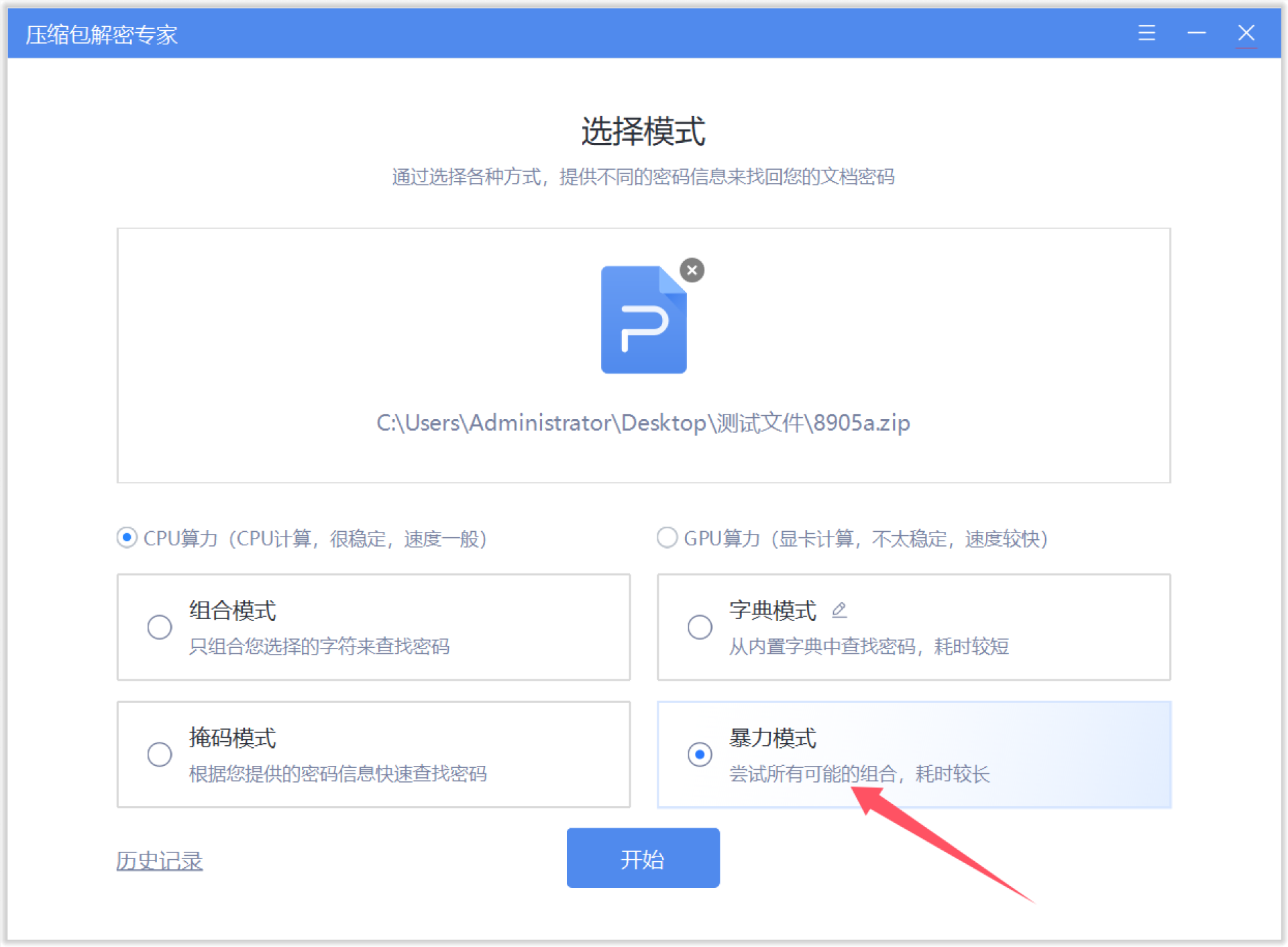Click the file path 8905a.zip text

point(643,423)
